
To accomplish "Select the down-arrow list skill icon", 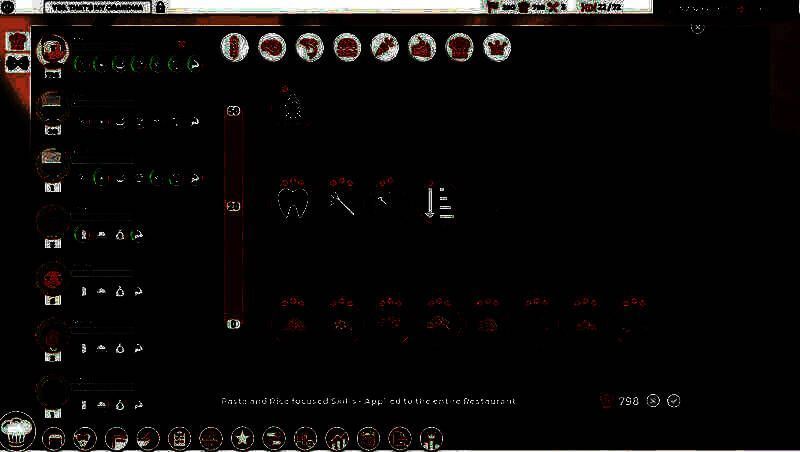I will click(x=439, y=200).
